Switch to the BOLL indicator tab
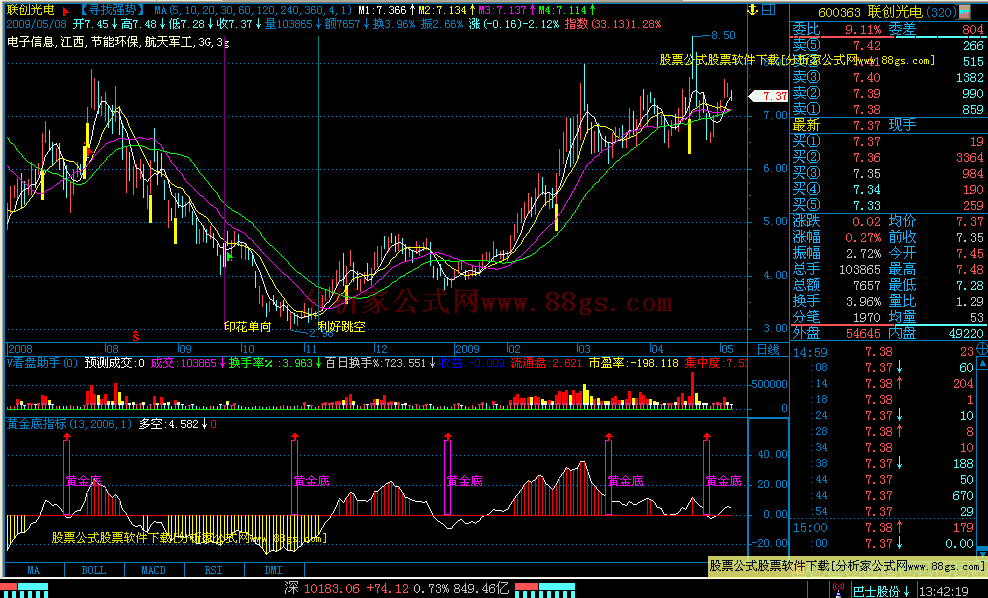 (94, 570)
